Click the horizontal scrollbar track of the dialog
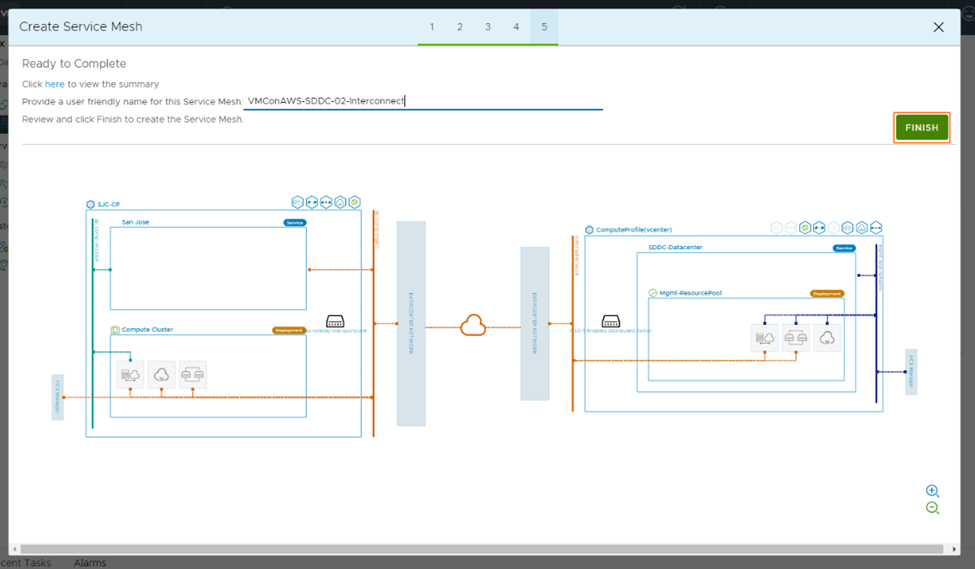Screen dimensions: 975x569 [x=484, y=549]
